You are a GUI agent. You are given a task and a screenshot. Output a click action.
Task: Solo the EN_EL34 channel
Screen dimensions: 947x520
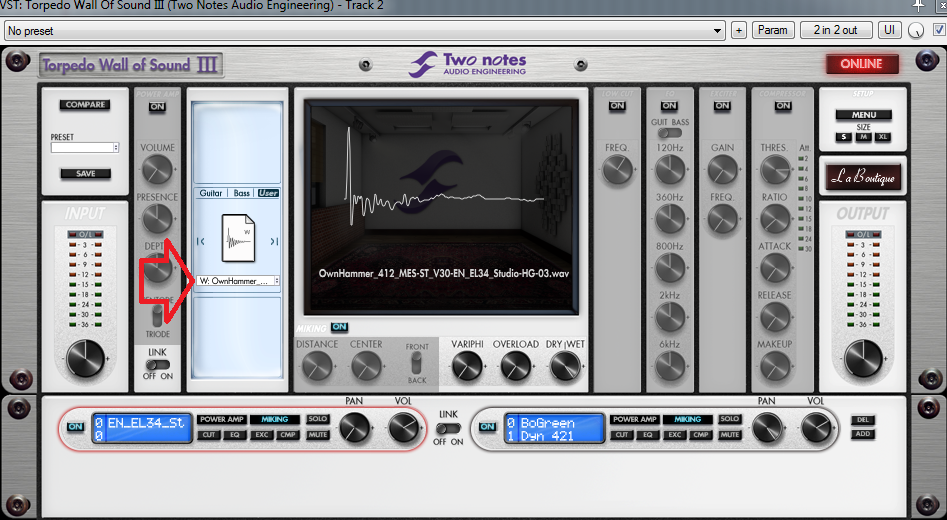pos(317,419)
